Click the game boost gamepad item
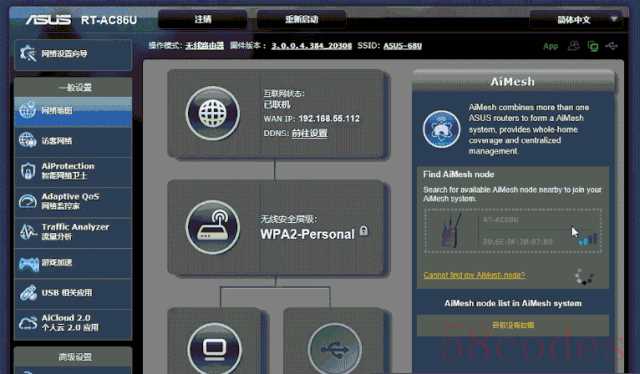The width and height of the screenshot is (640, 374). click(x=73, y=263)
